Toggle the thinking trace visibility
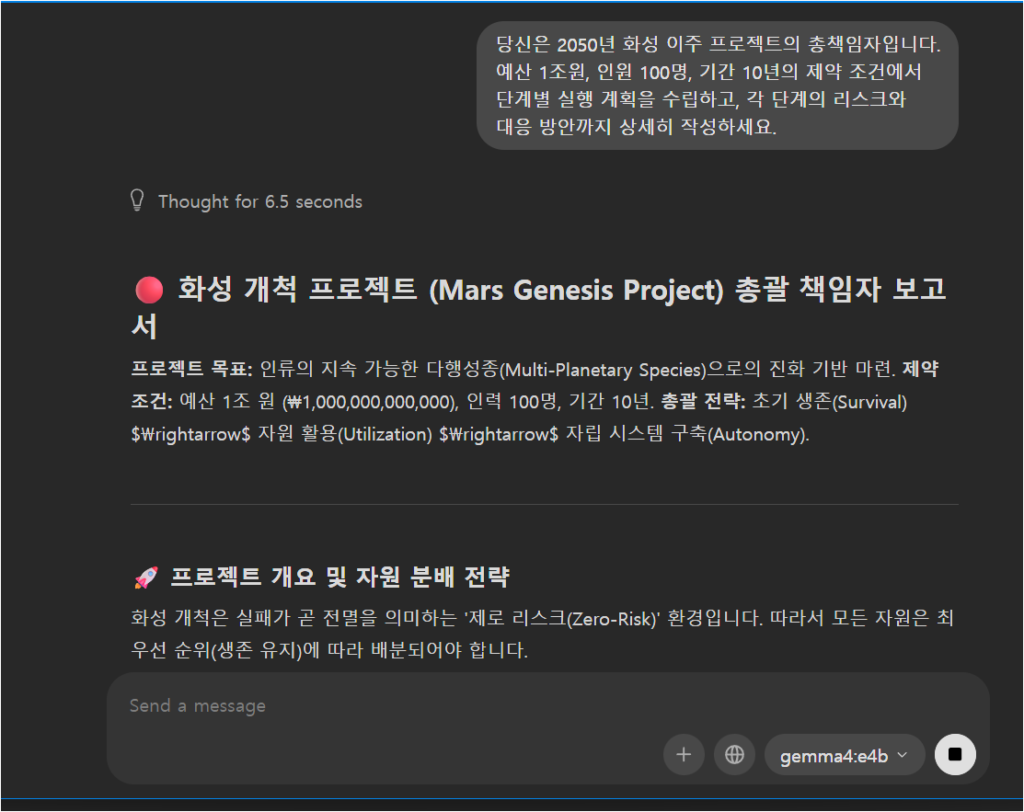The image size is (1024, 812). coord(259,201)
